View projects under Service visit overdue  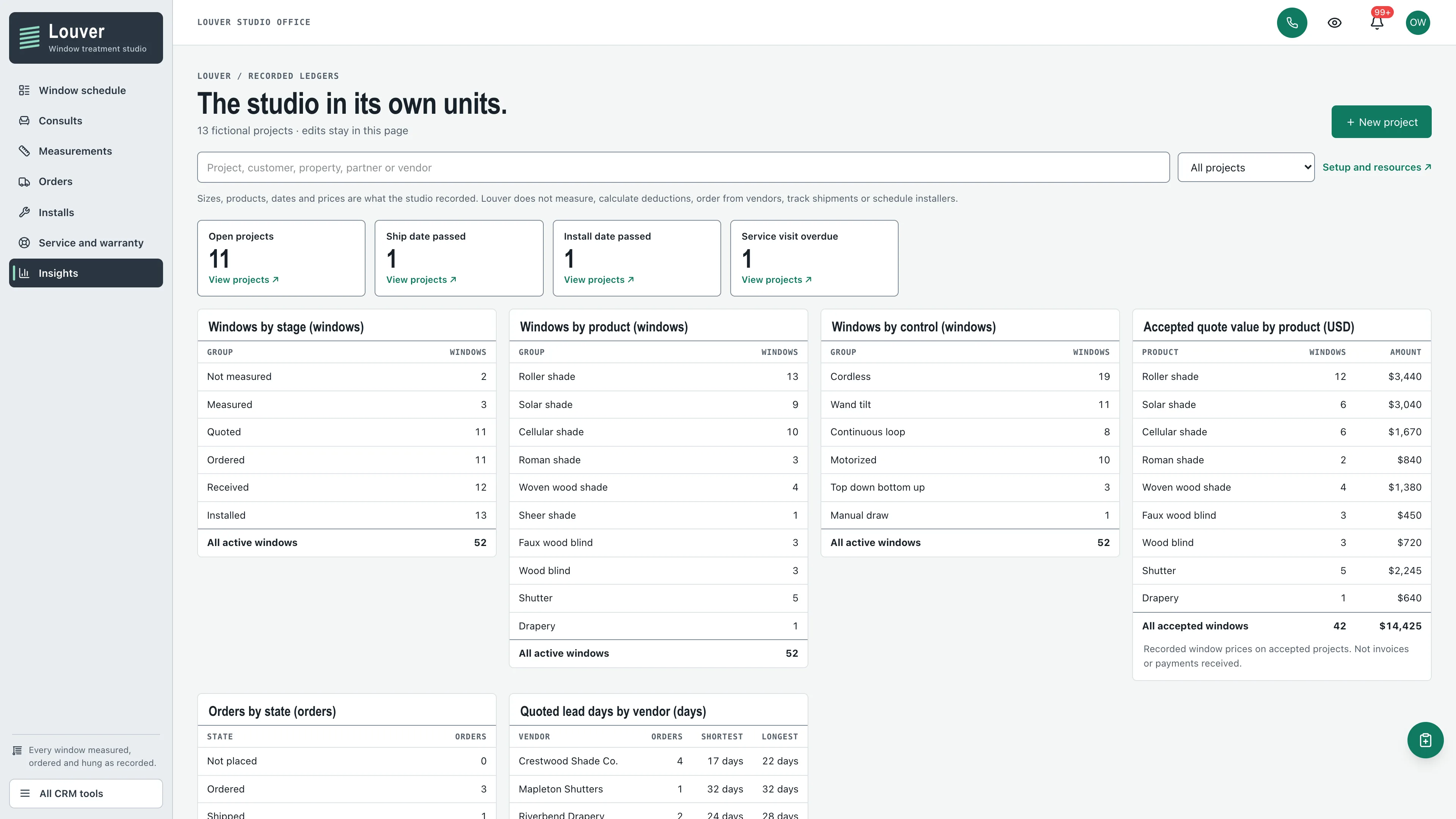pos(777,280)
